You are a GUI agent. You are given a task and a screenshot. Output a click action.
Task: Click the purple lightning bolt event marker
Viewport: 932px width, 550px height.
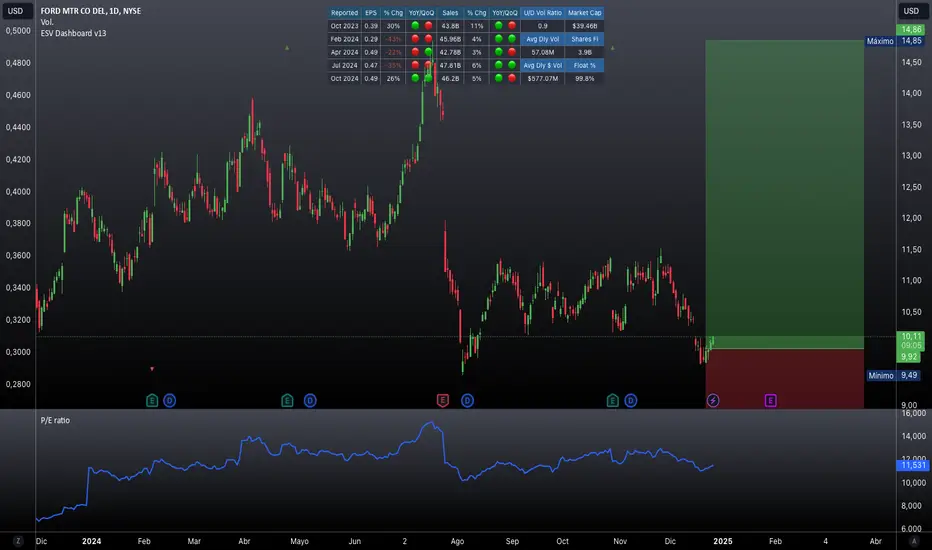pos(712,400)
